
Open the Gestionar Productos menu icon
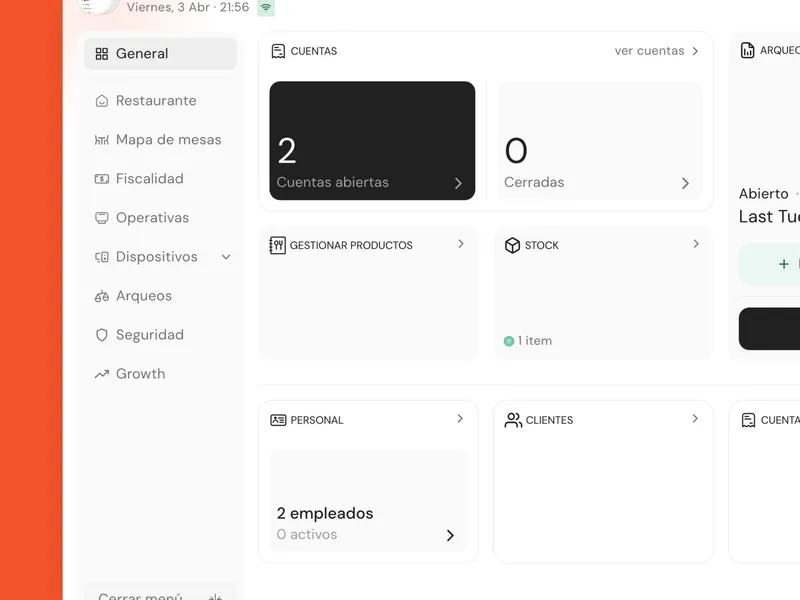[x=278, y=245]
